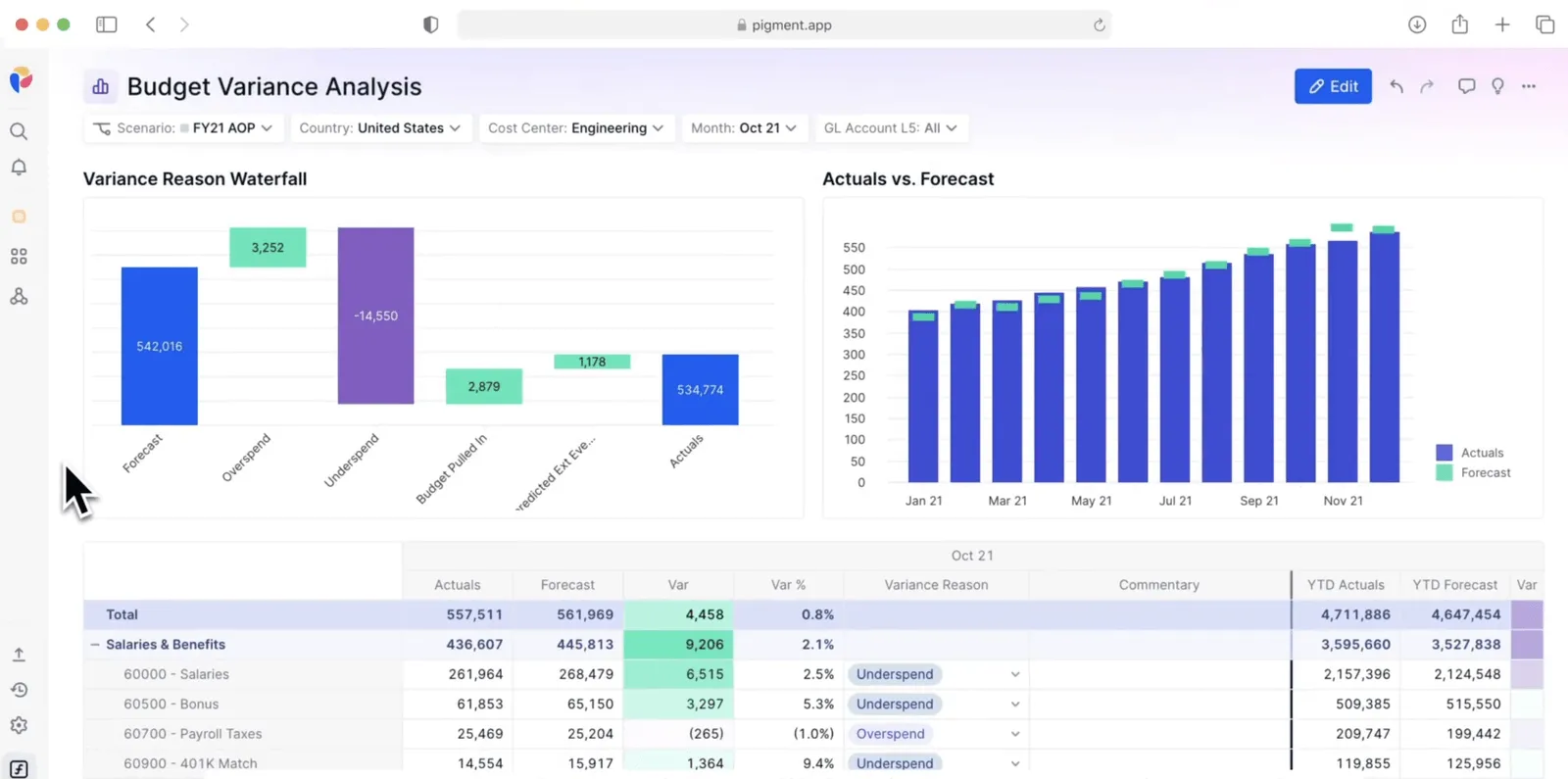Open the Country United States filter

(x=380, y=128)
